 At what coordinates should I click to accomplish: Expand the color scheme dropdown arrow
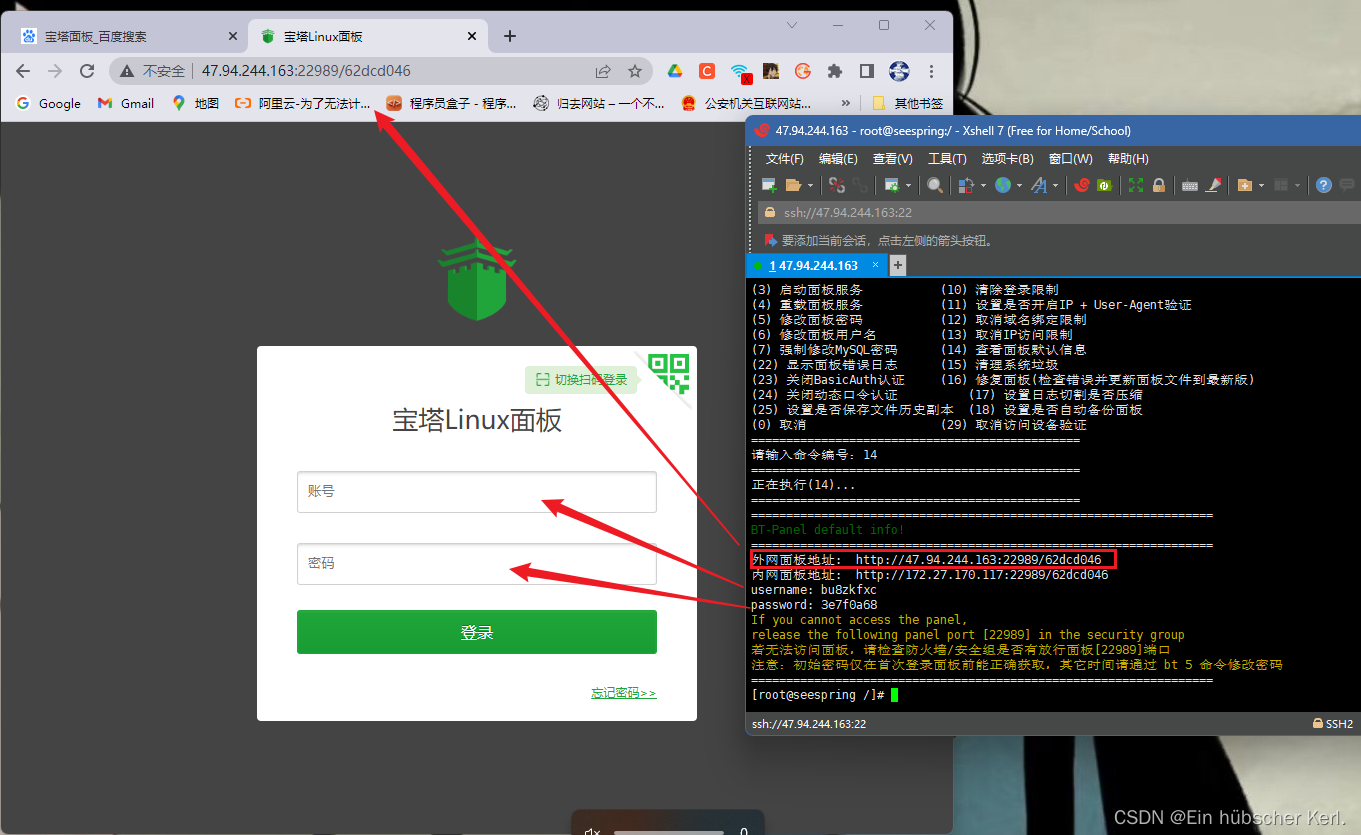click(983, 185)
